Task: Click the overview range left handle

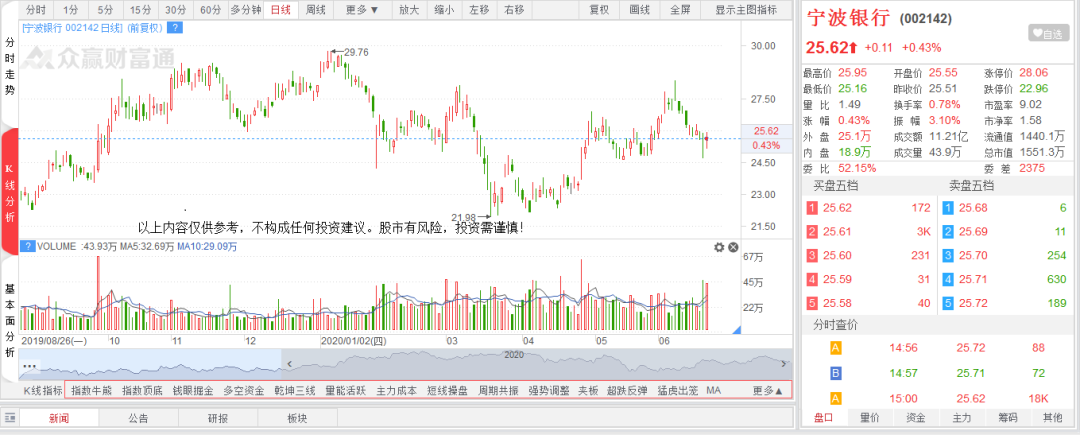Action: 289,363
